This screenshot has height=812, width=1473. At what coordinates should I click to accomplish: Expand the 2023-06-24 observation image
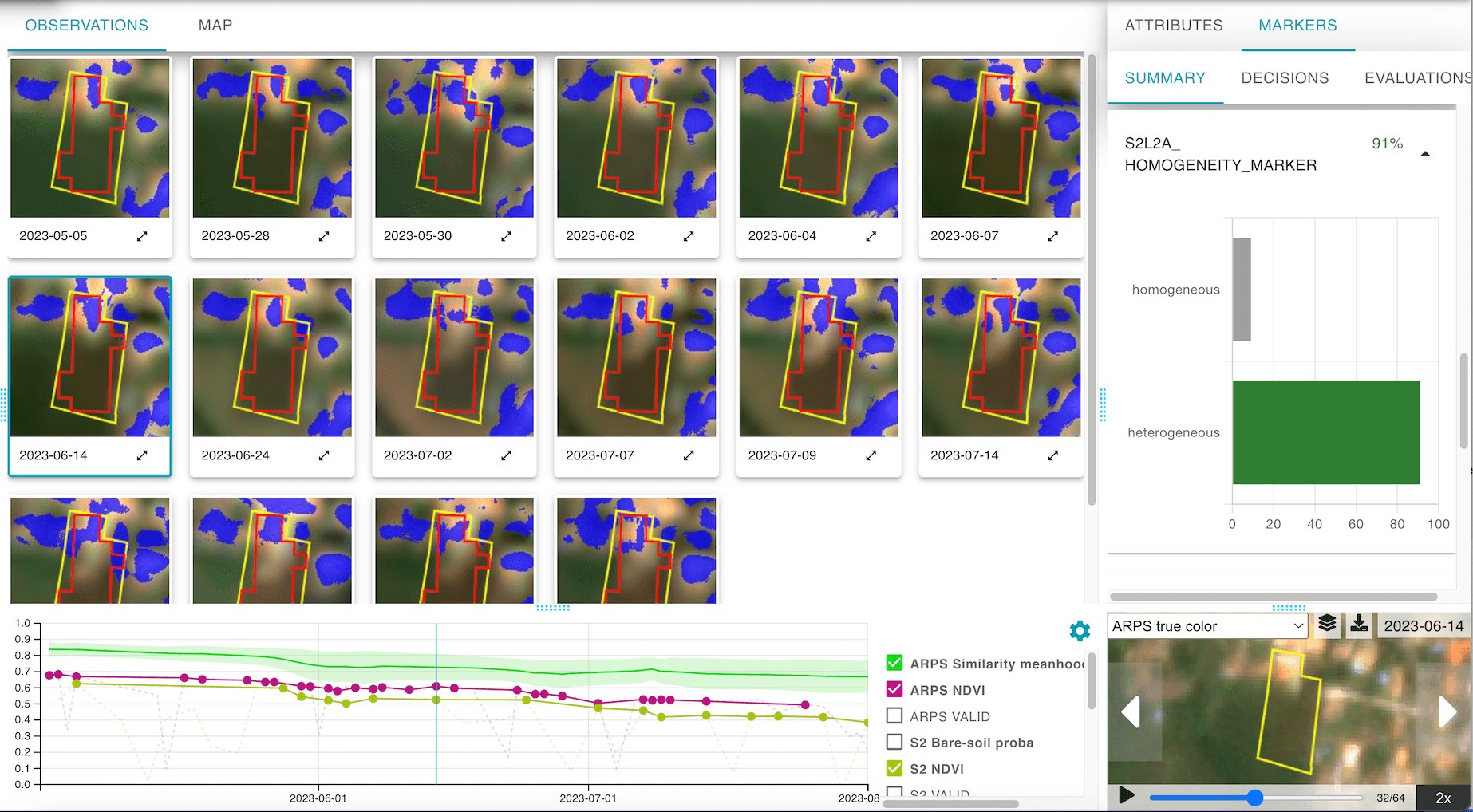coord(324,455)
